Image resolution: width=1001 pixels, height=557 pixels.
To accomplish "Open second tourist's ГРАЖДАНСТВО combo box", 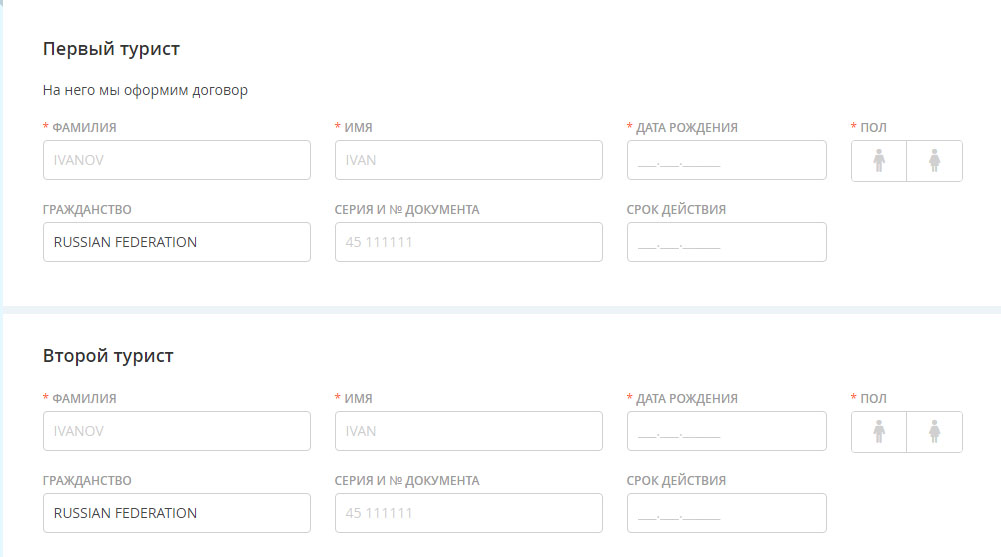I will [x=176, y=513].
